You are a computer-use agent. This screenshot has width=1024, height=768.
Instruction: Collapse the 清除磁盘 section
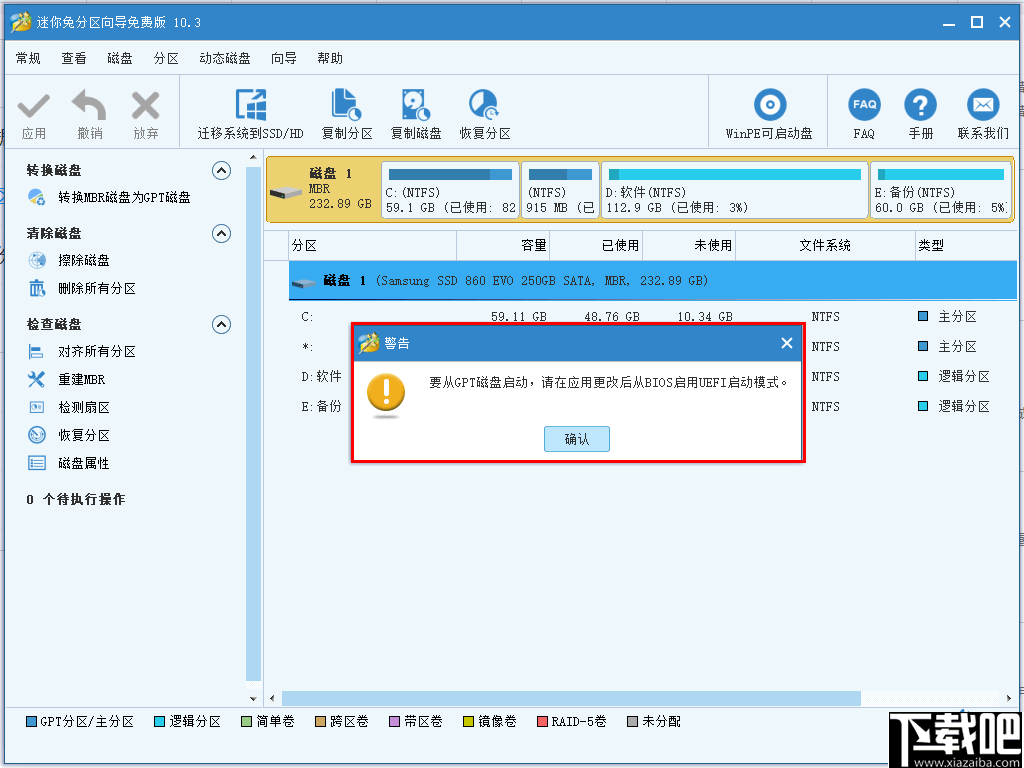pos(221,233)
